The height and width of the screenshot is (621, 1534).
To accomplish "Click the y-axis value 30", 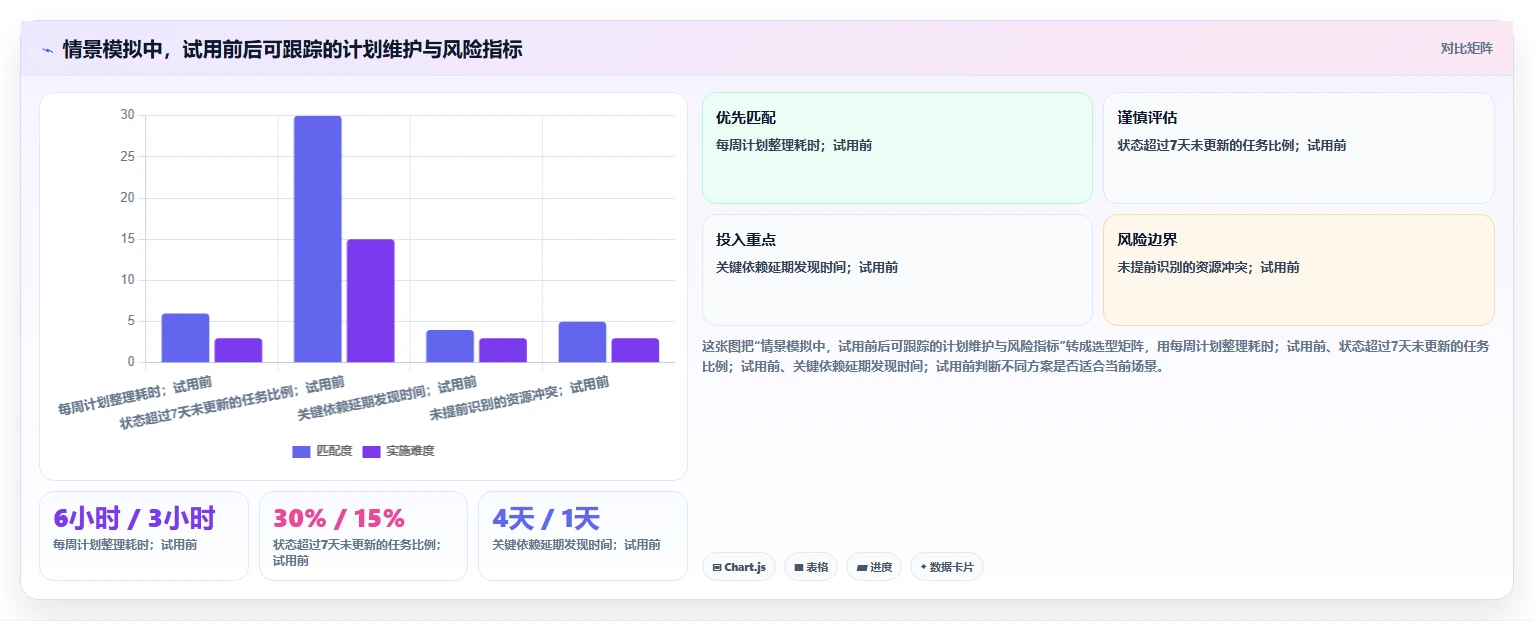I will (127, 115).
